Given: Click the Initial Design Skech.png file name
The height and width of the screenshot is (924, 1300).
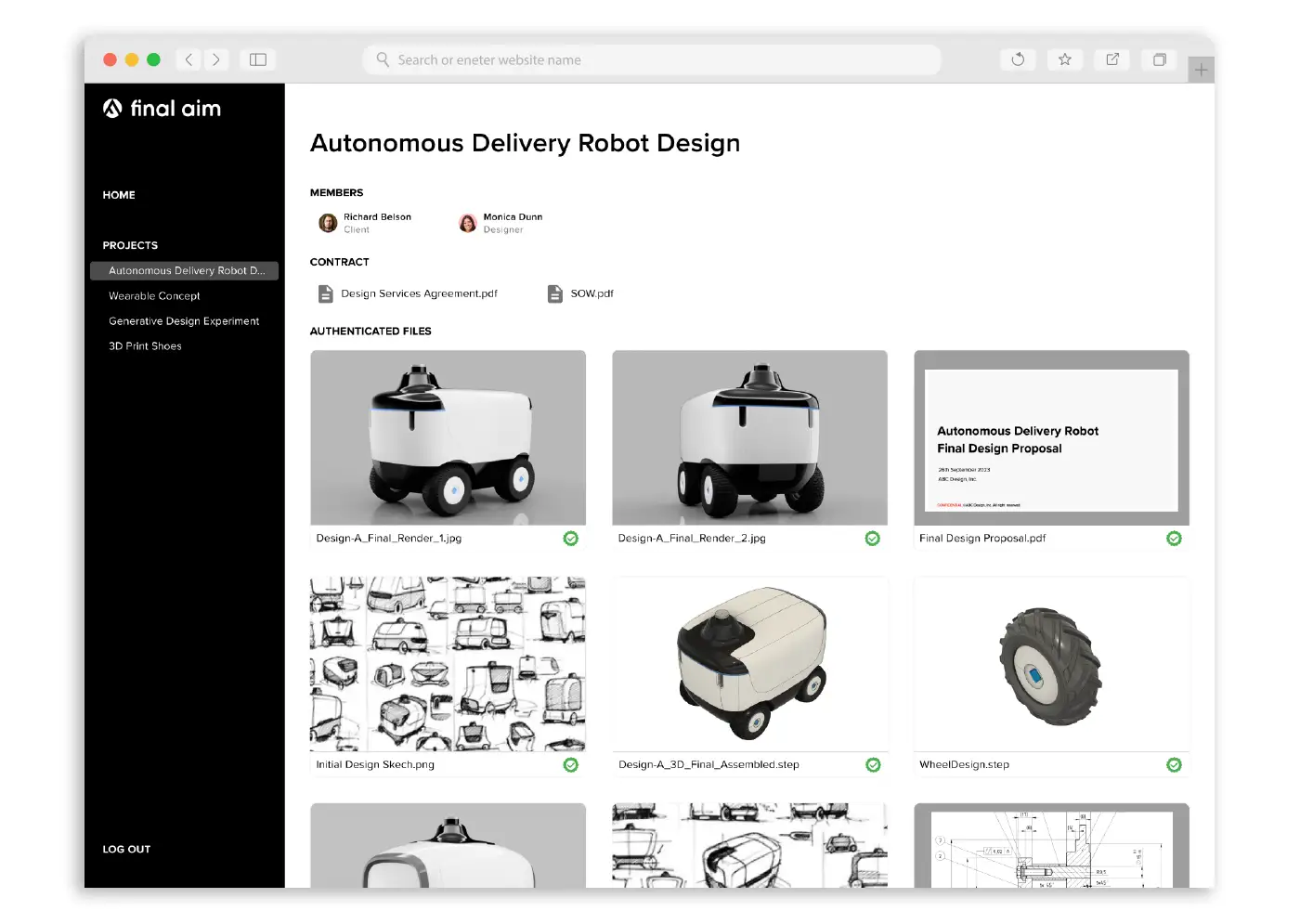Looking at the screenshot, I should click(375, 765).
